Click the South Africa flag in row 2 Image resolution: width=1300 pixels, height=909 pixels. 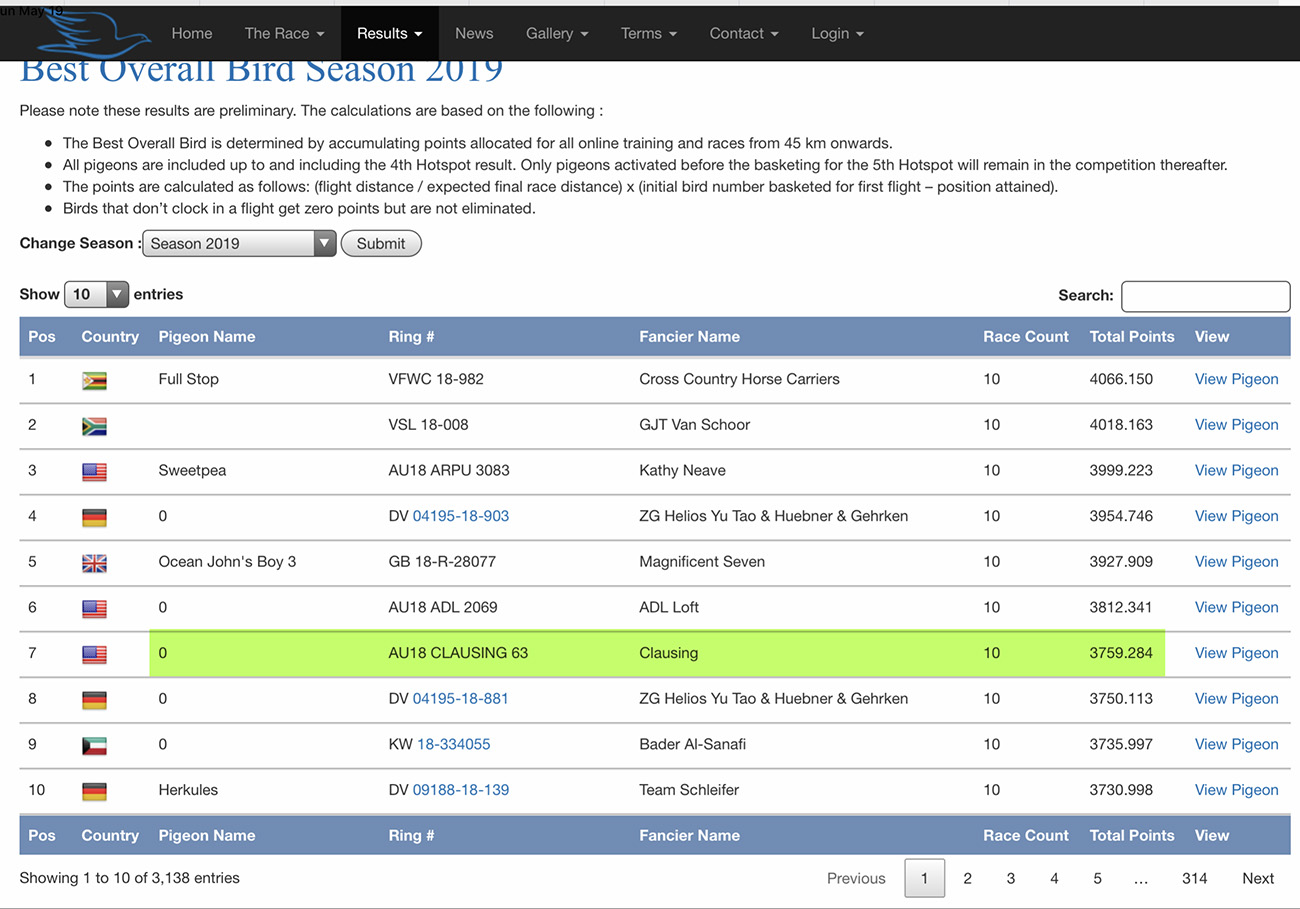pos(94,426)
